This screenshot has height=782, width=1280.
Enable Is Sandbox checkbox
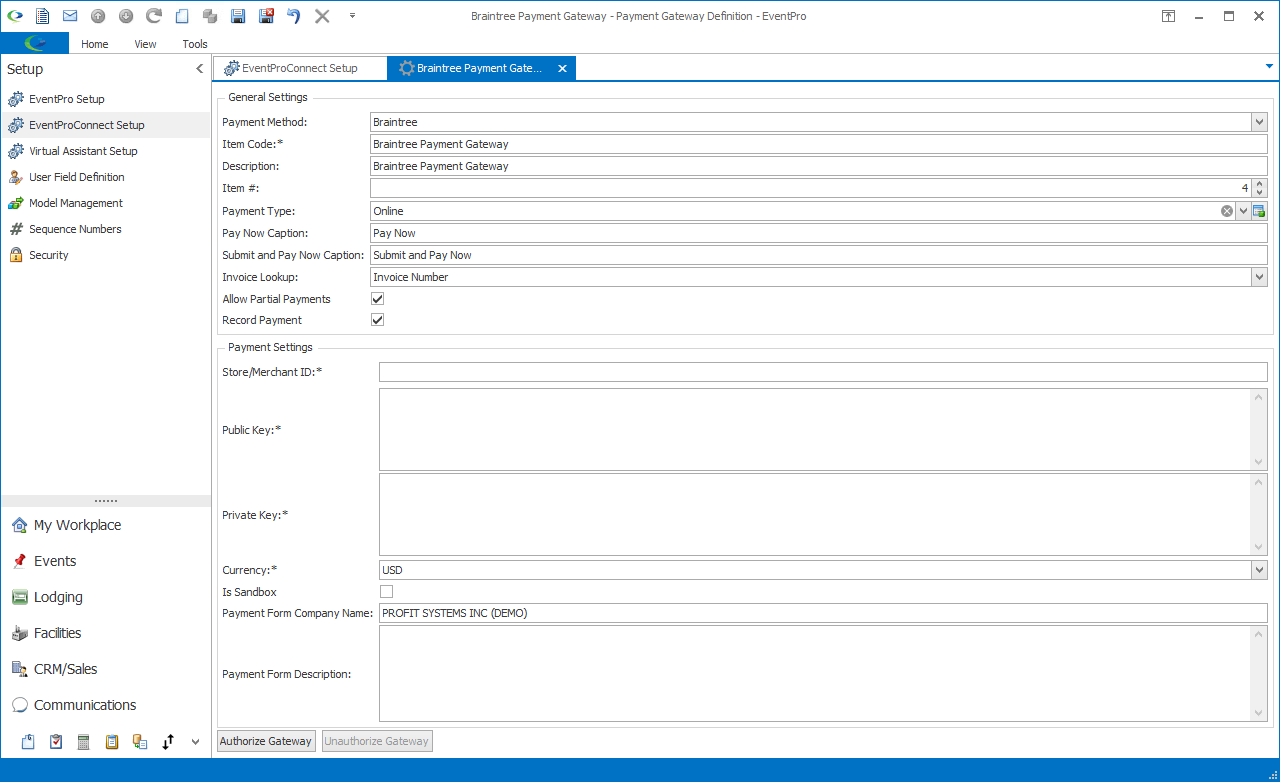[386, 592]
